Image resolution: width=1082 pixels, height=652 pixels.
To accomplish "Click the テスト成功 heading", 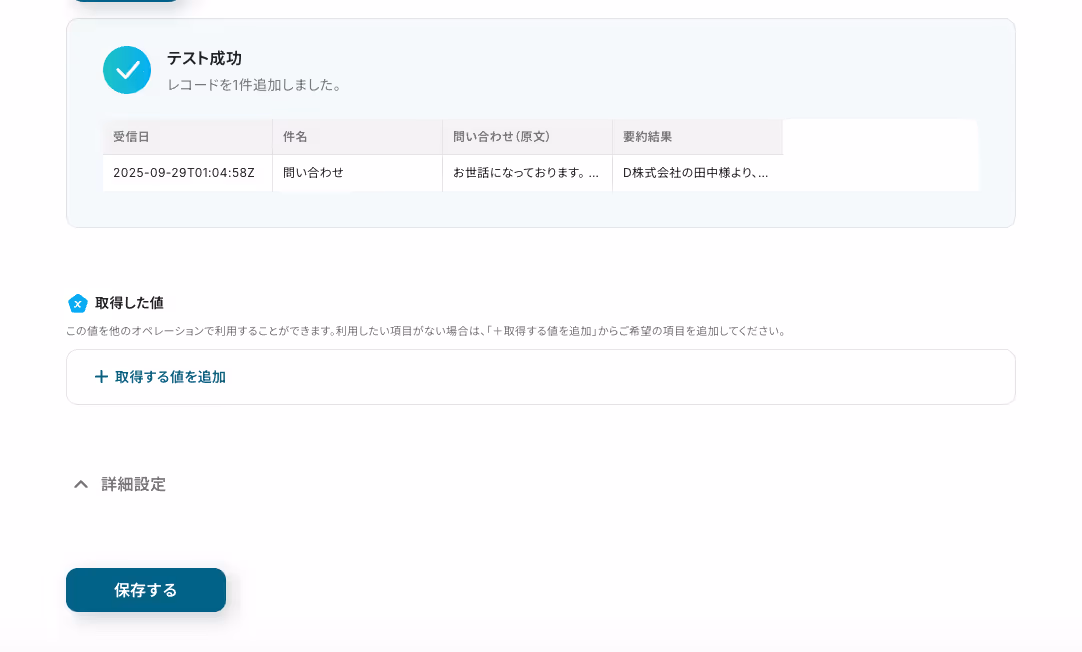I will [204, 59].
